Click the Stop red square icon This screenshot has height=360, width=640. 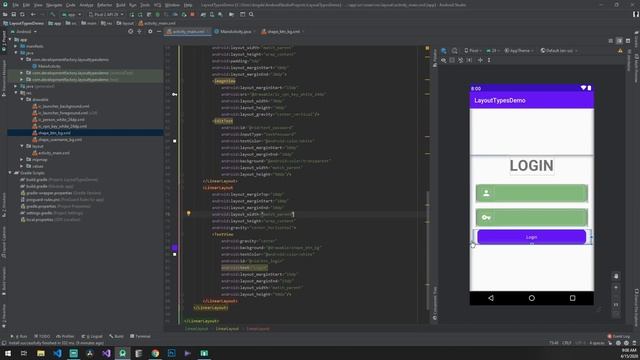[193, 14]
